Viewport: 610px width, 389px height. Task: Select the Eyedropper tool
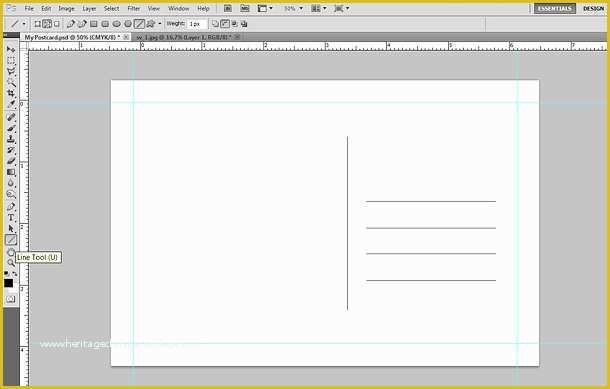[x=11, y=104]
